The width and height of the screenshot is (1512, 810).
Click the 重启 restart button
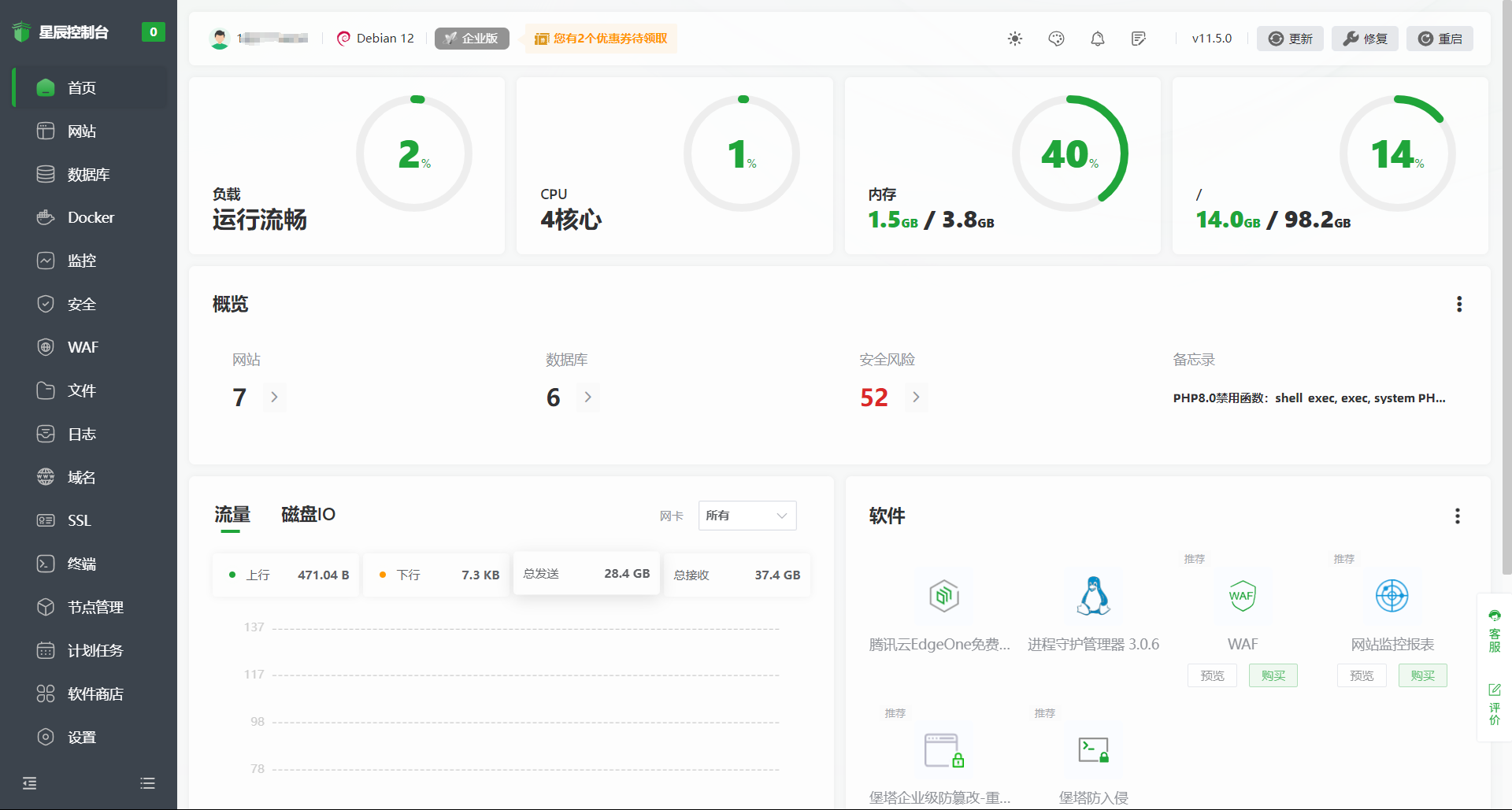pos(1440,39)
